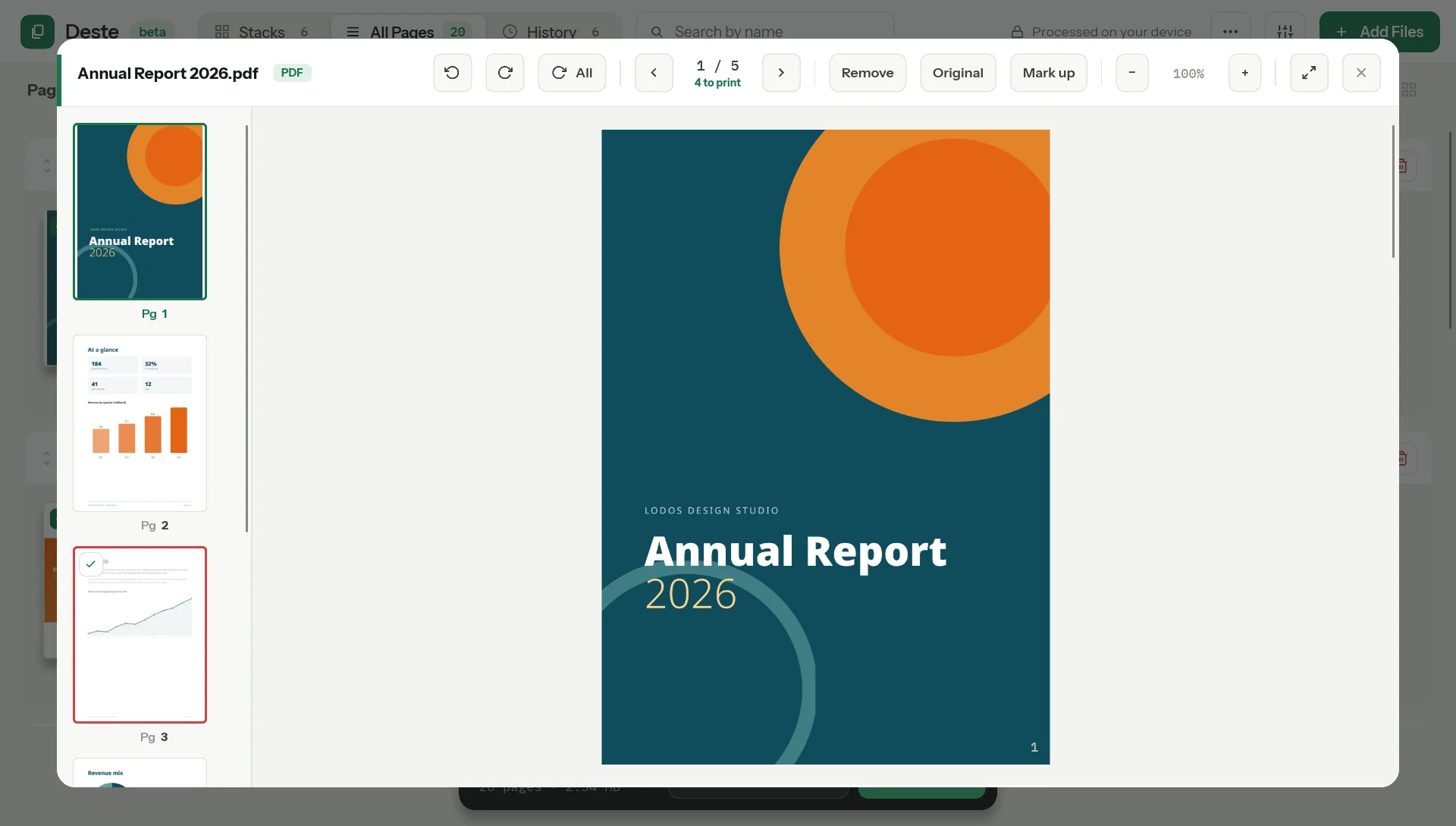Click the Deste app logo icon
The image size is (1456, 826).
[37, 32]
